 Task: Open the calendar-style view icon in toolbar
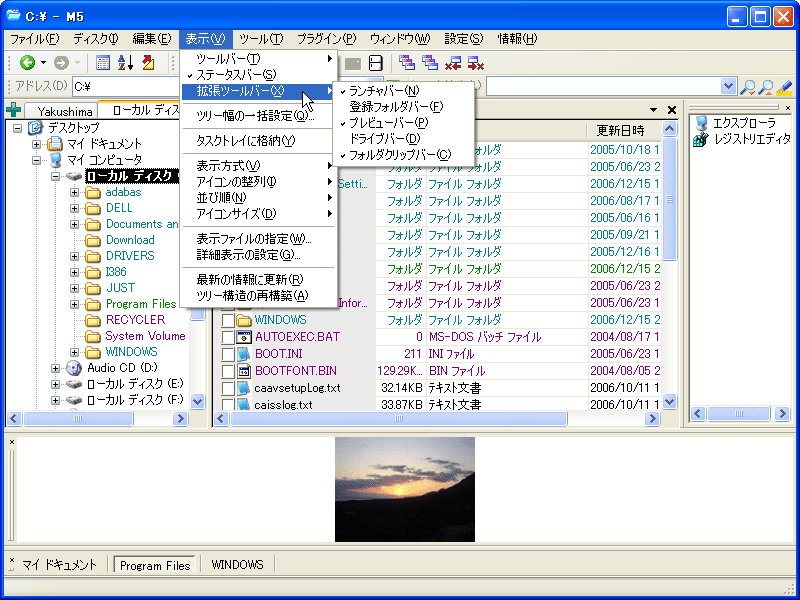pos(103,63)
